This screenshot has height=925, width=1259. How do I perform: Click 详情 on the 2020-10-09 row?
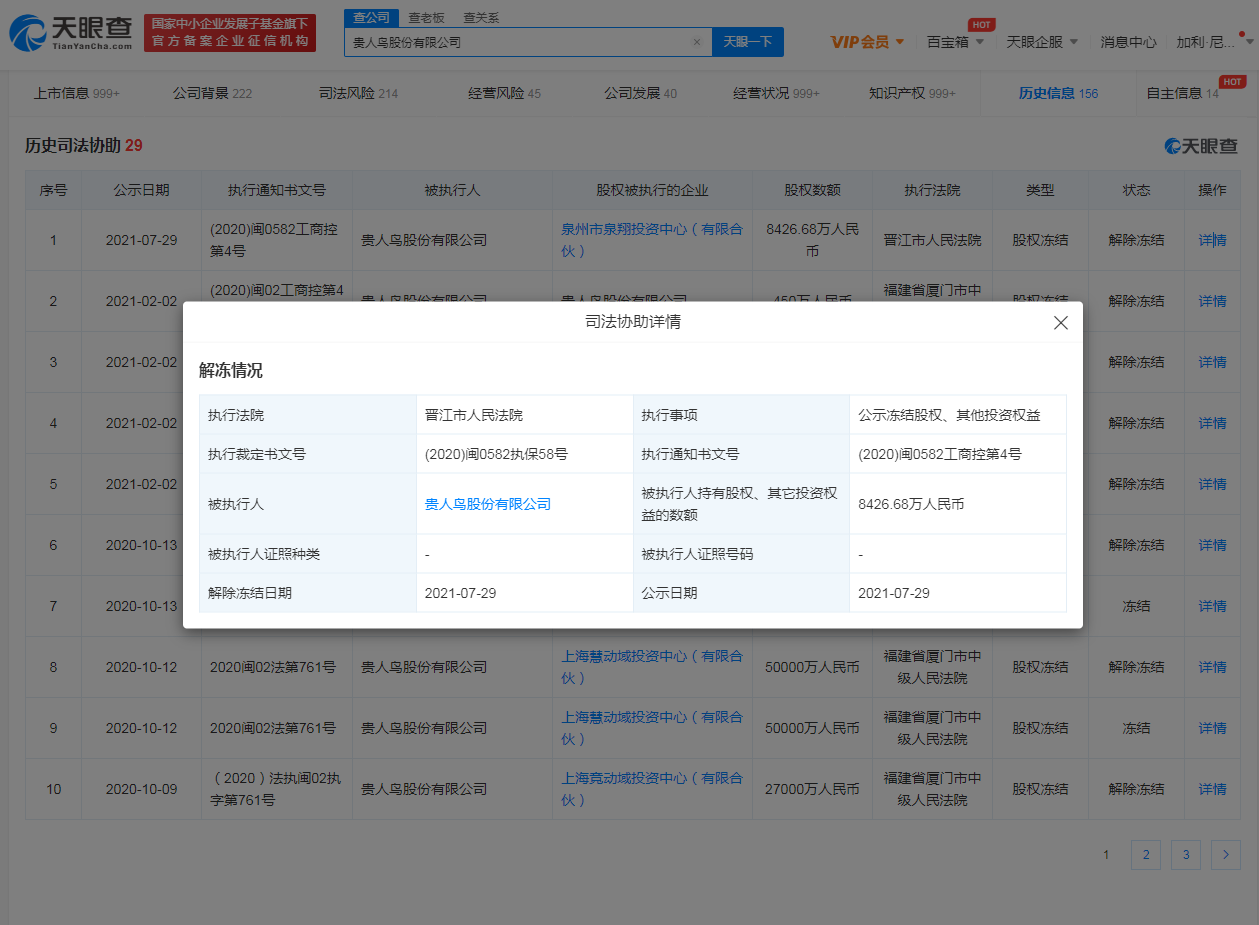click(1211, 789)
